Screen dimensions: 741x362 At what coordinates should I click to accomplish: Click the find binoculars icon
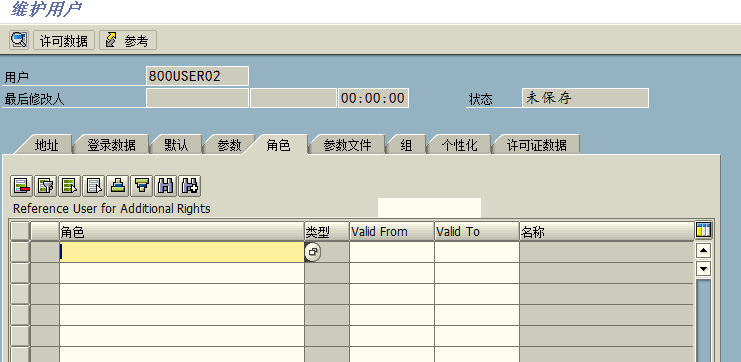click(166, 186)
